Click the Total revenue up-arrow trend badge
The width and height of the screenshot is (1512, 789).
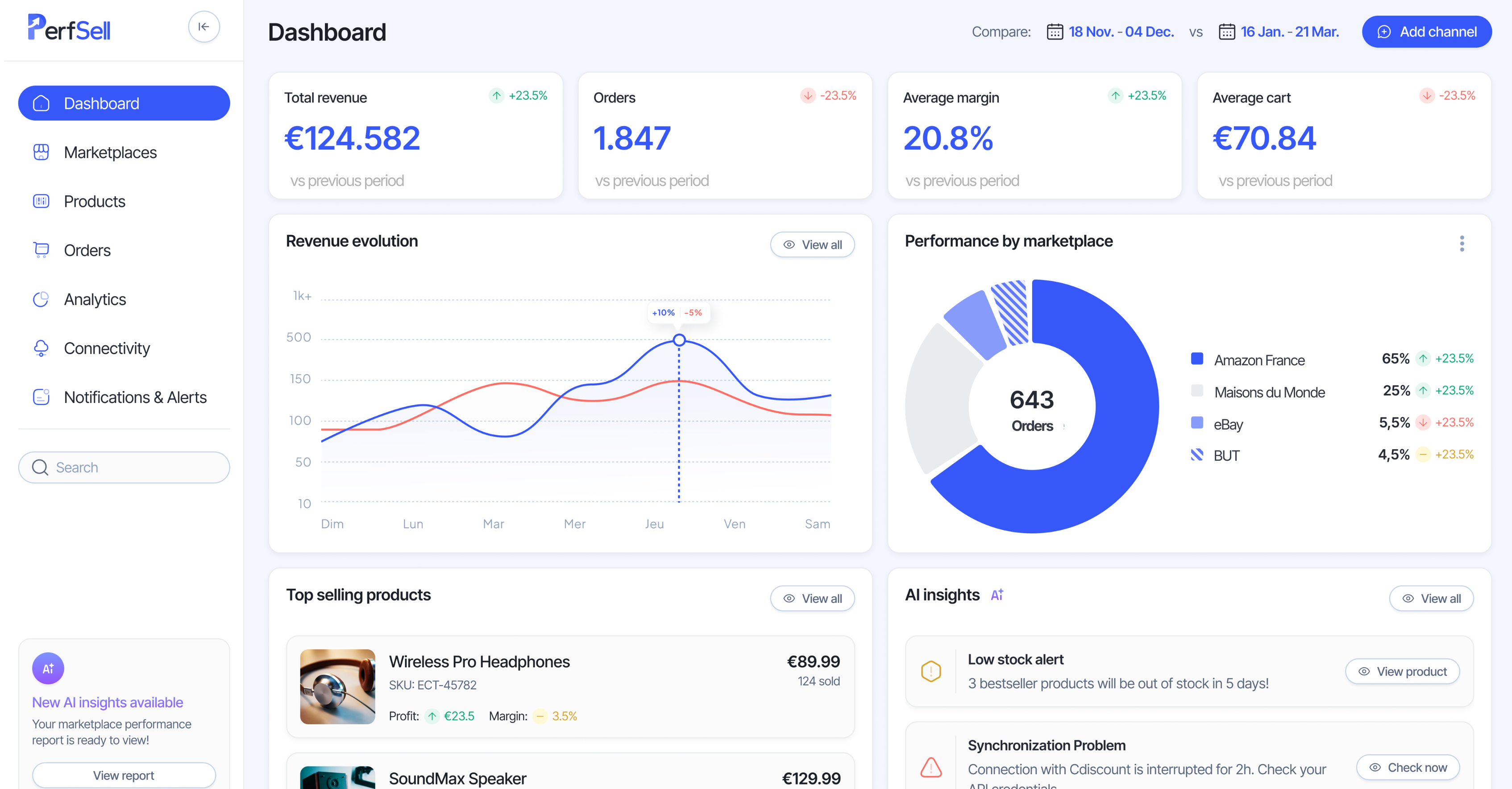coord(497,95)
